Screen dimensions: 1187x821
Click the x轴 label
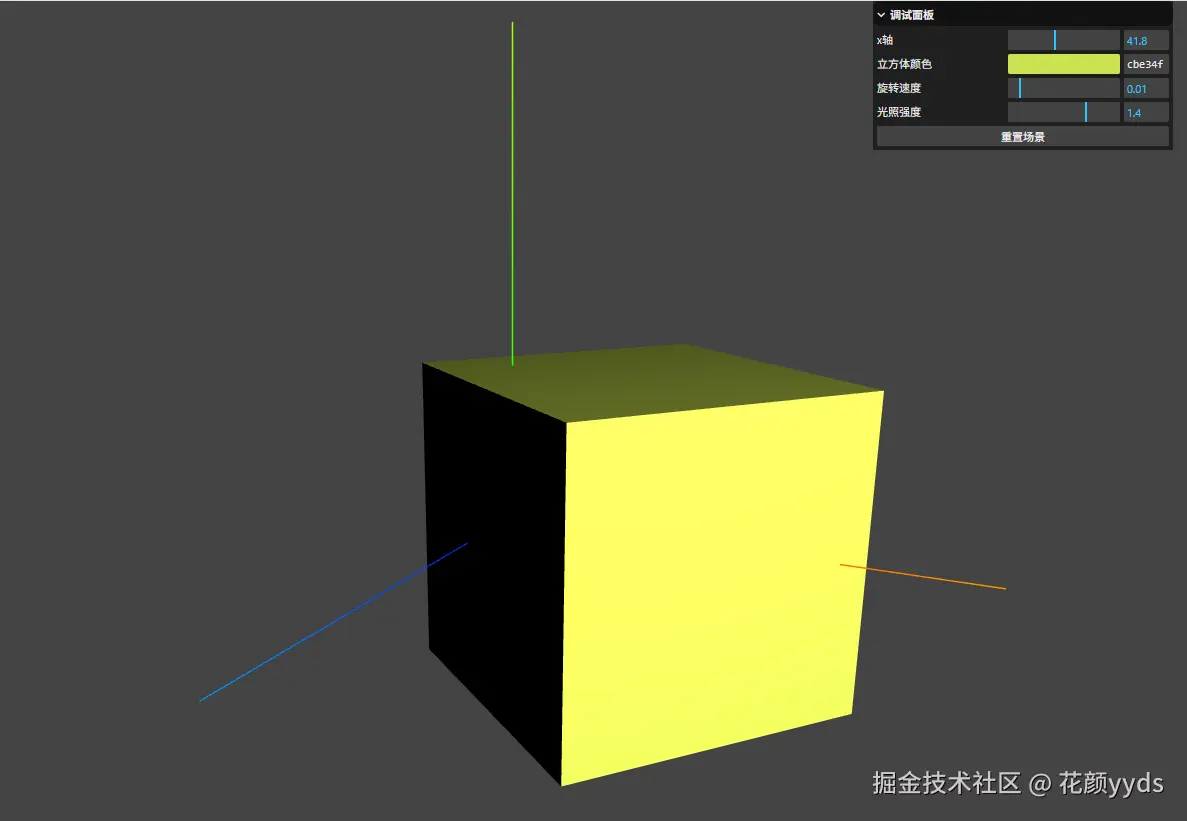coord(885,40)
